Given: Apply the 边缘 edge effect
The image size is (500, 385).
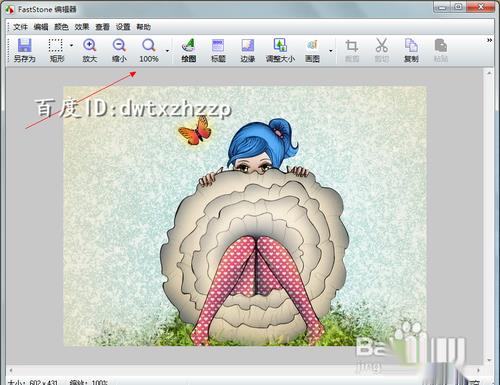Looking at the screenshot, I should coord(248,50).
